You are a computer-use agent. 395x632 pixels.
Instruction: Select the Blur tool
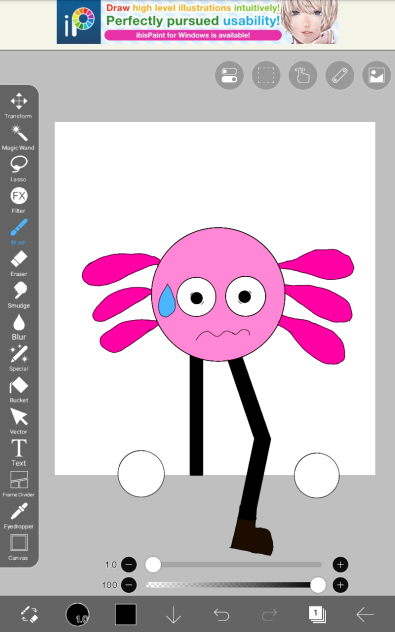tap(19, 326)
